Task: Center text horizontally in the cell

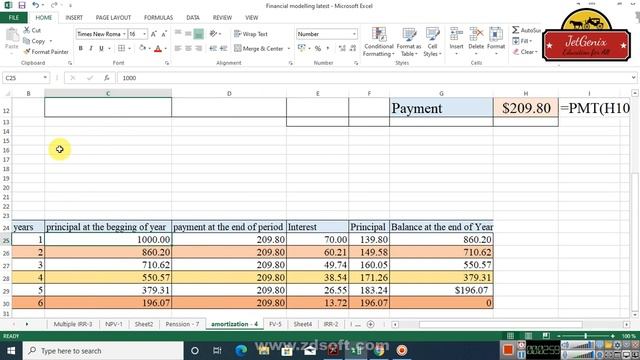Action: (x=188, y=49)
